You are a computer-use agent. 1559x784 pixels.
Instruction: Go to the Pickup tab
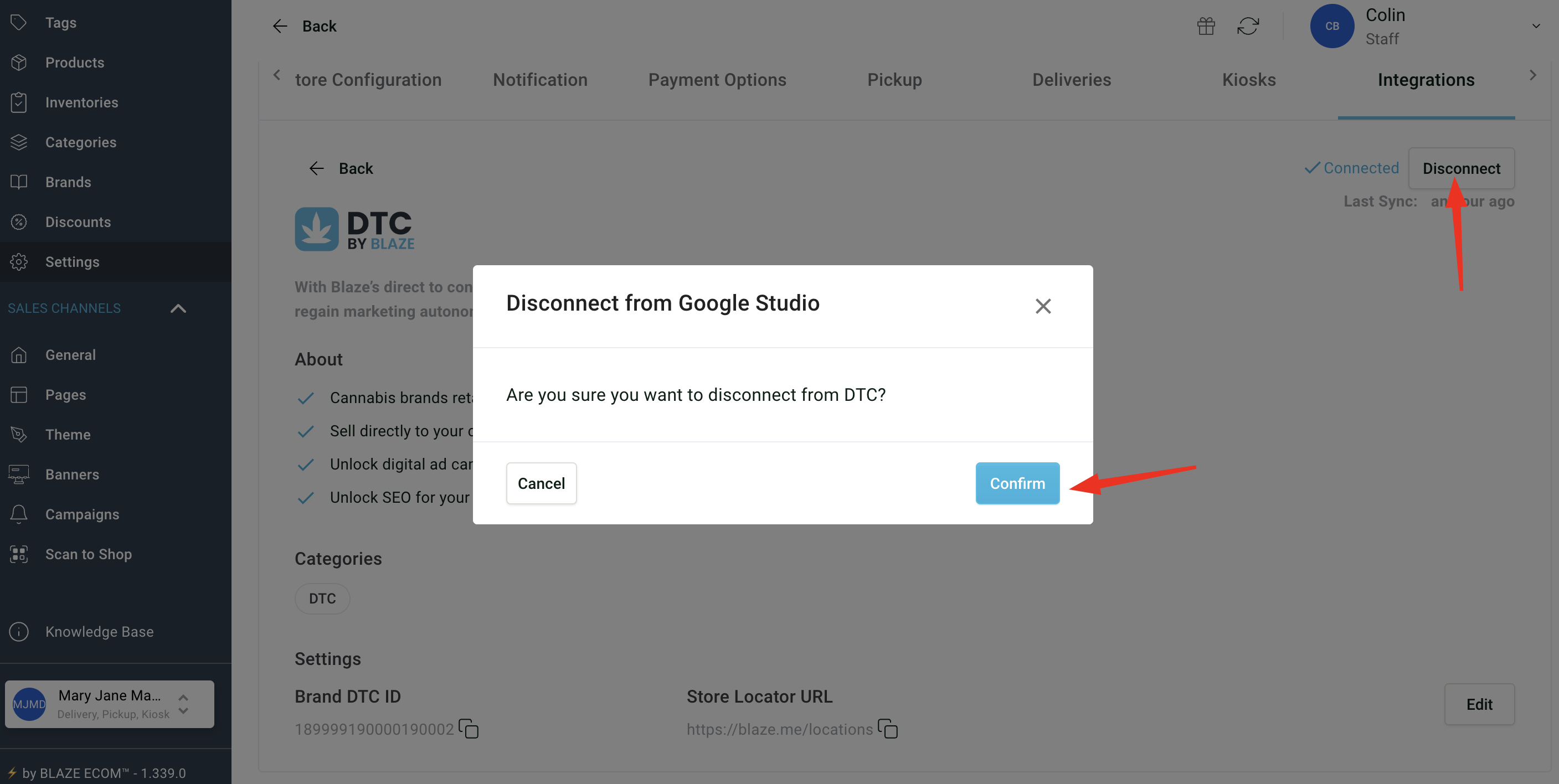tap(894, 80)
